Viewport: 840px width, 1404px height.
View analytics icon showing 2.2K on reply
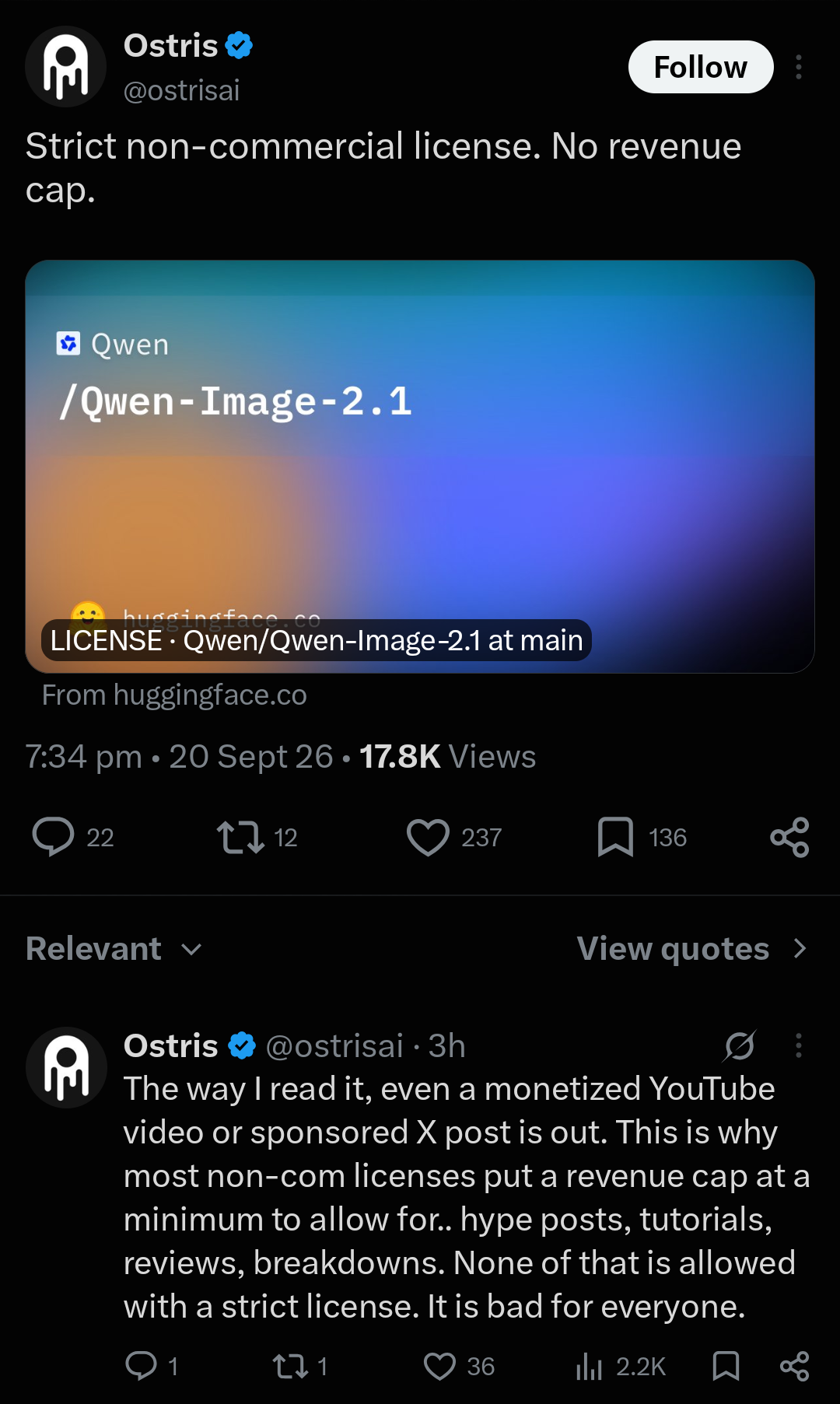(x=589, y=1366)
